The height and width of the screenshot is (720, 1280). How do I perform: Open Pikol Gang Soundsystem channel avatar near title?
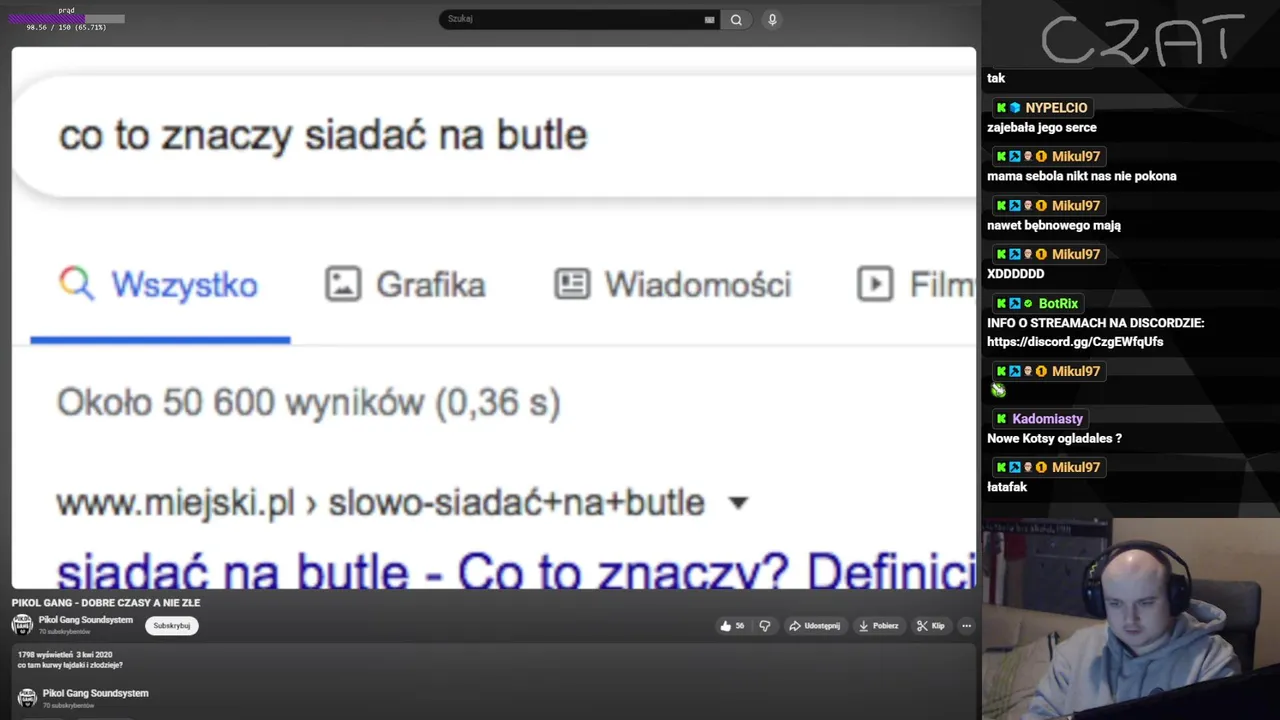[x=22, y=625]
